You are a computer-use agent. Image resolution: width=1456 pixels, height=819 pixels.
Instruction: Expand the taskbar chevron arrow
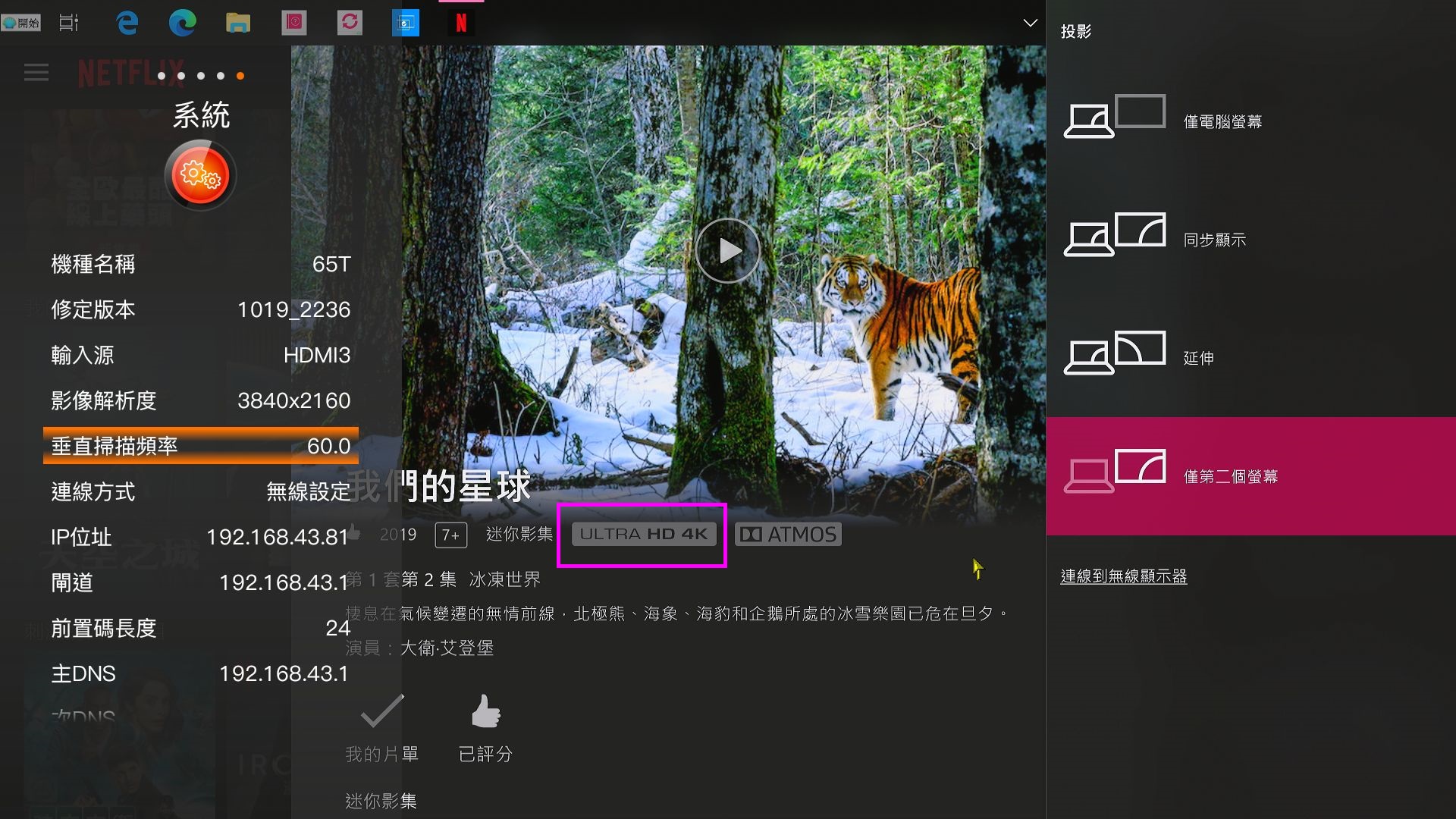[1030, 23]
